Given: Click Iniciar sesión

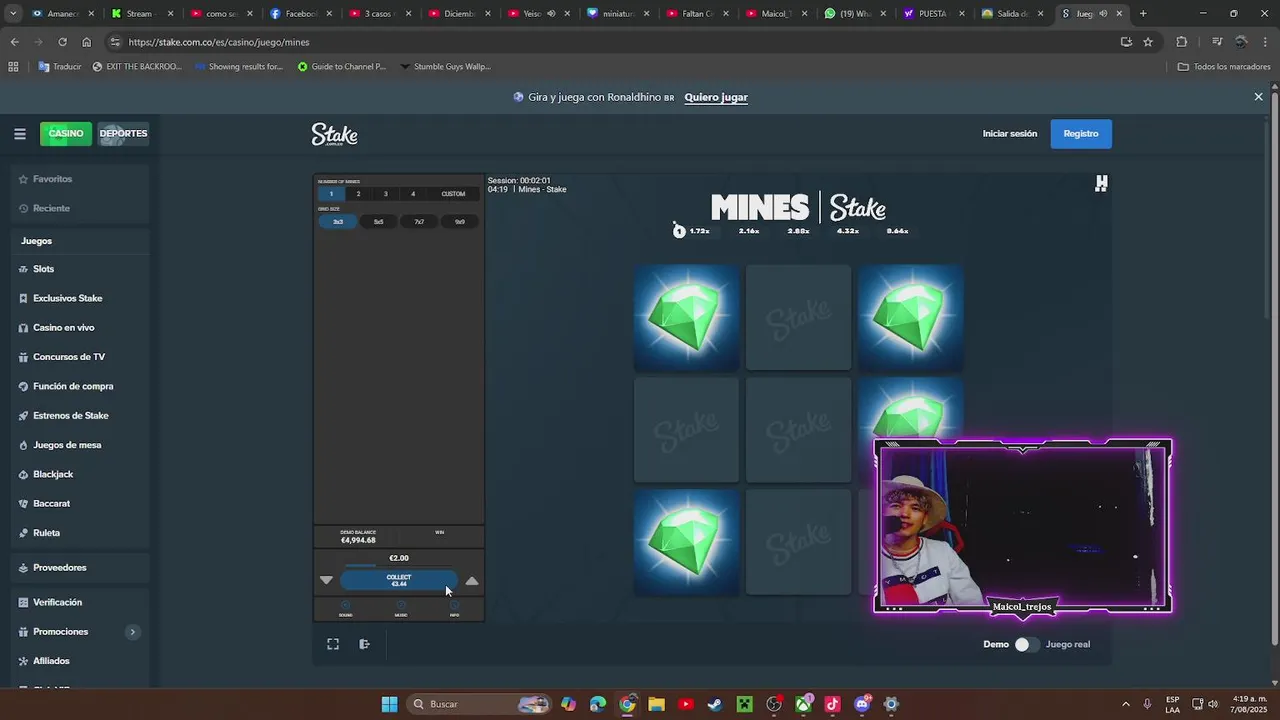Looking at the screenshot, I should 1009,134.
